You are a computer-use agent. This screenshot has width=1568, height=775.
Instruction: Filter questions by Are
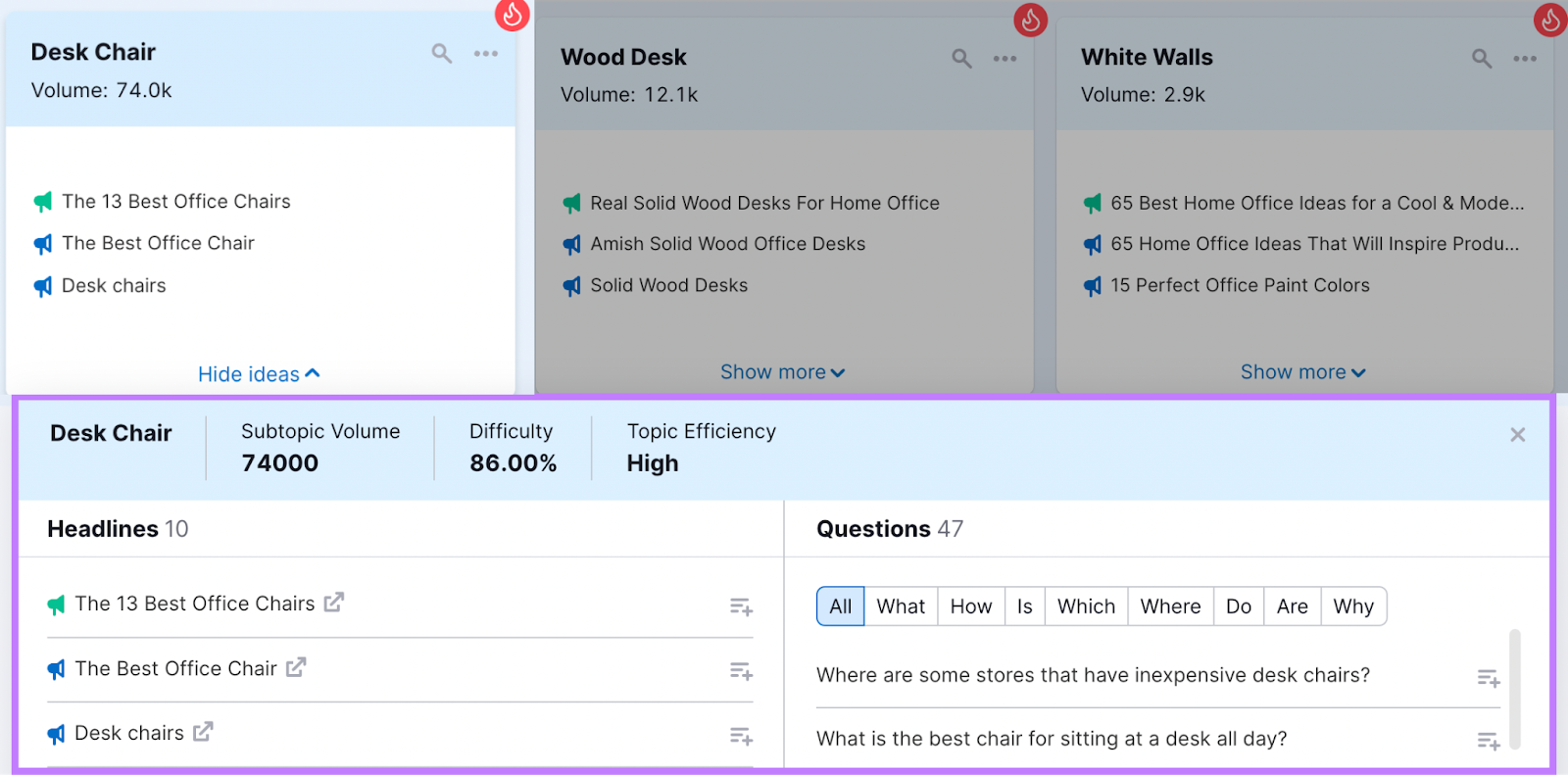pos(1293,606)
